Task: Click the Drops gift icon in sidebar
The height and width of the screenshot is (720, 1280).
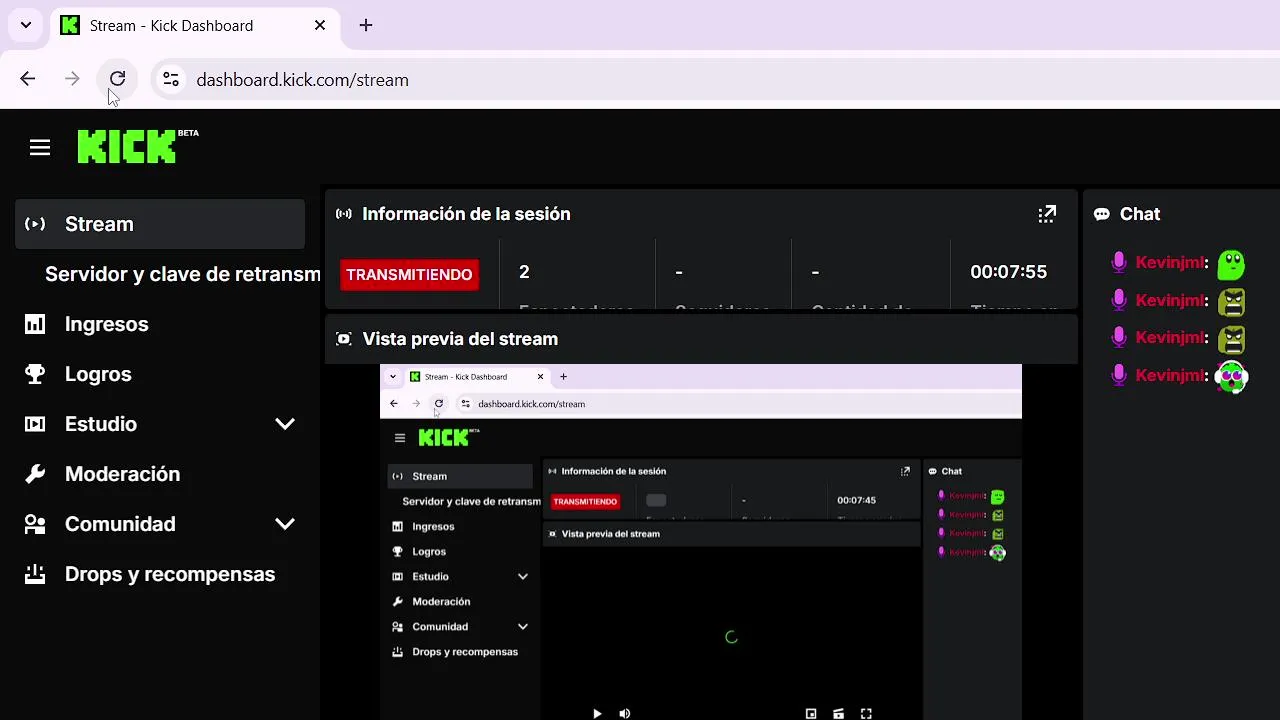Action: coord(35,574)
